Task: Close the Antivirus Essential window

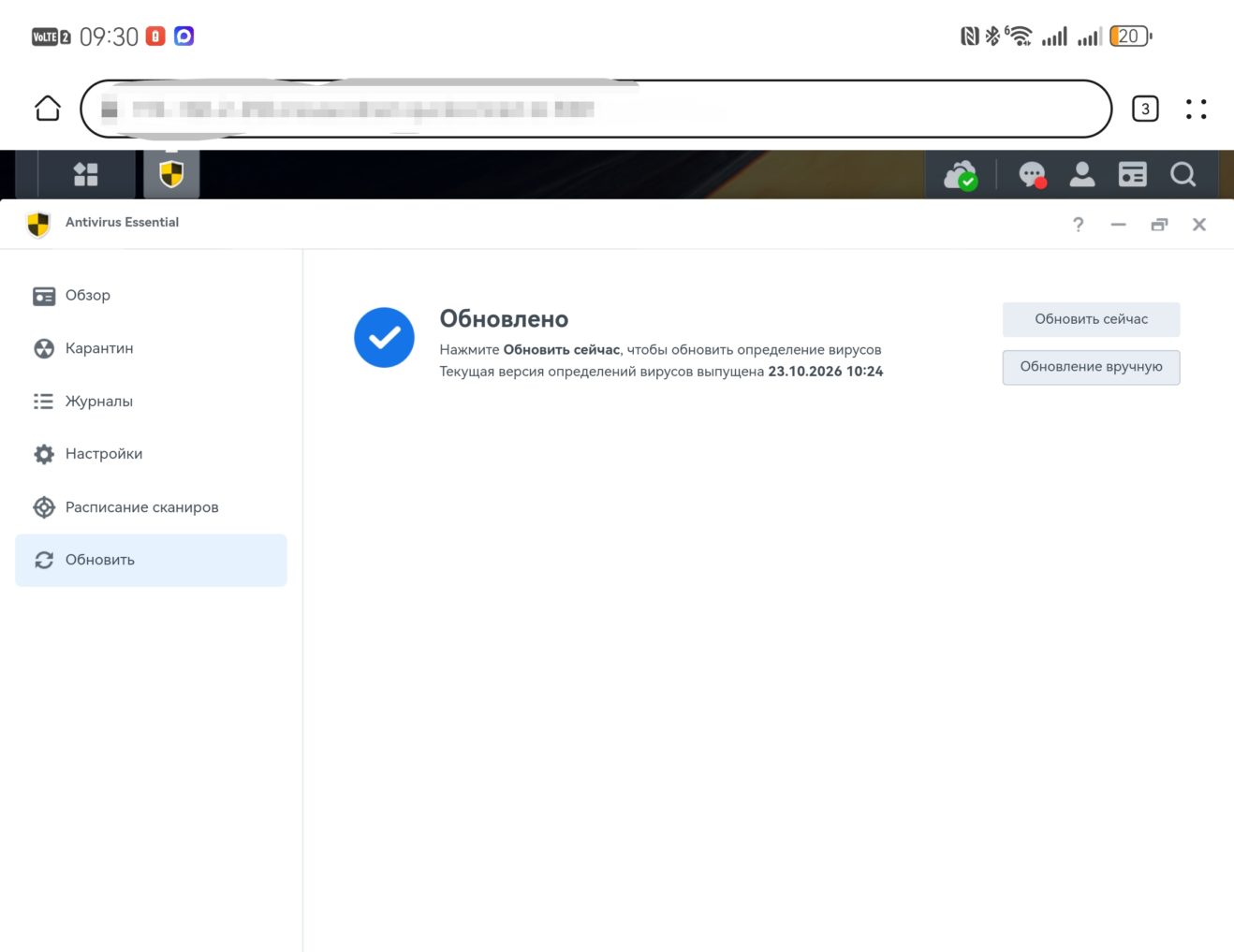Action: coord(1199,225)
